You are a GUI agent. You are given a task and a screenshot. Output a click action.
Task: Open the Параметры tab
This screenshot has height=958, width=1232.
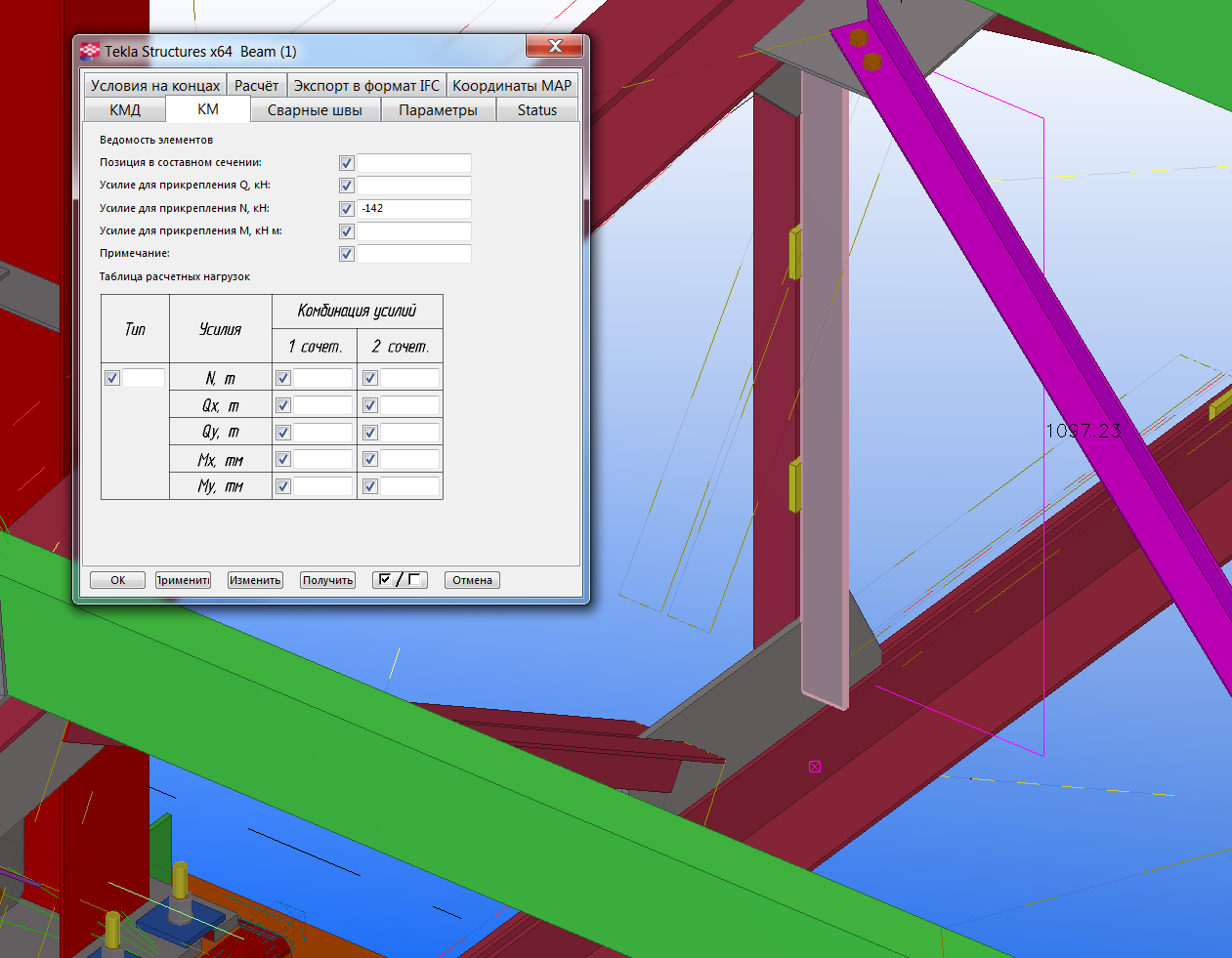(x=438, y=110)
